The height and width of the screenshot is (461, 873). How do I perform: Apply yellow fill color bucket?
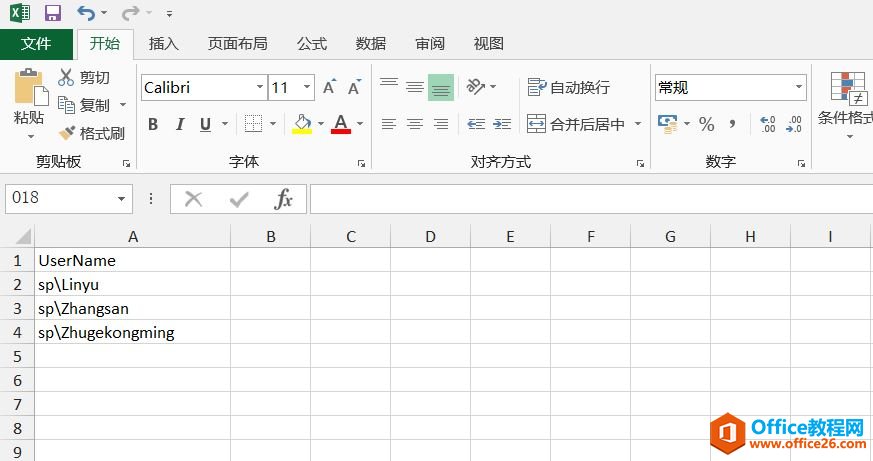click(302, 124)
